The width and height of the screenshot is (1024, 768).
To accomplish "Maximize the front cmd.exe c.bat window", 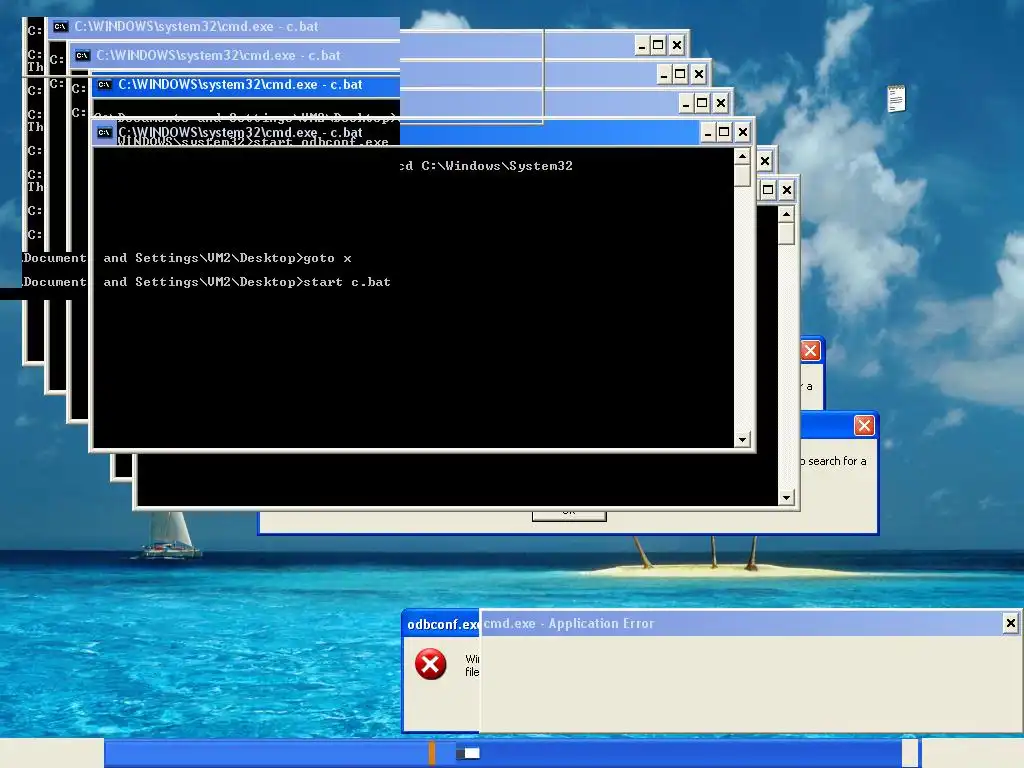I will pos(724,133).
